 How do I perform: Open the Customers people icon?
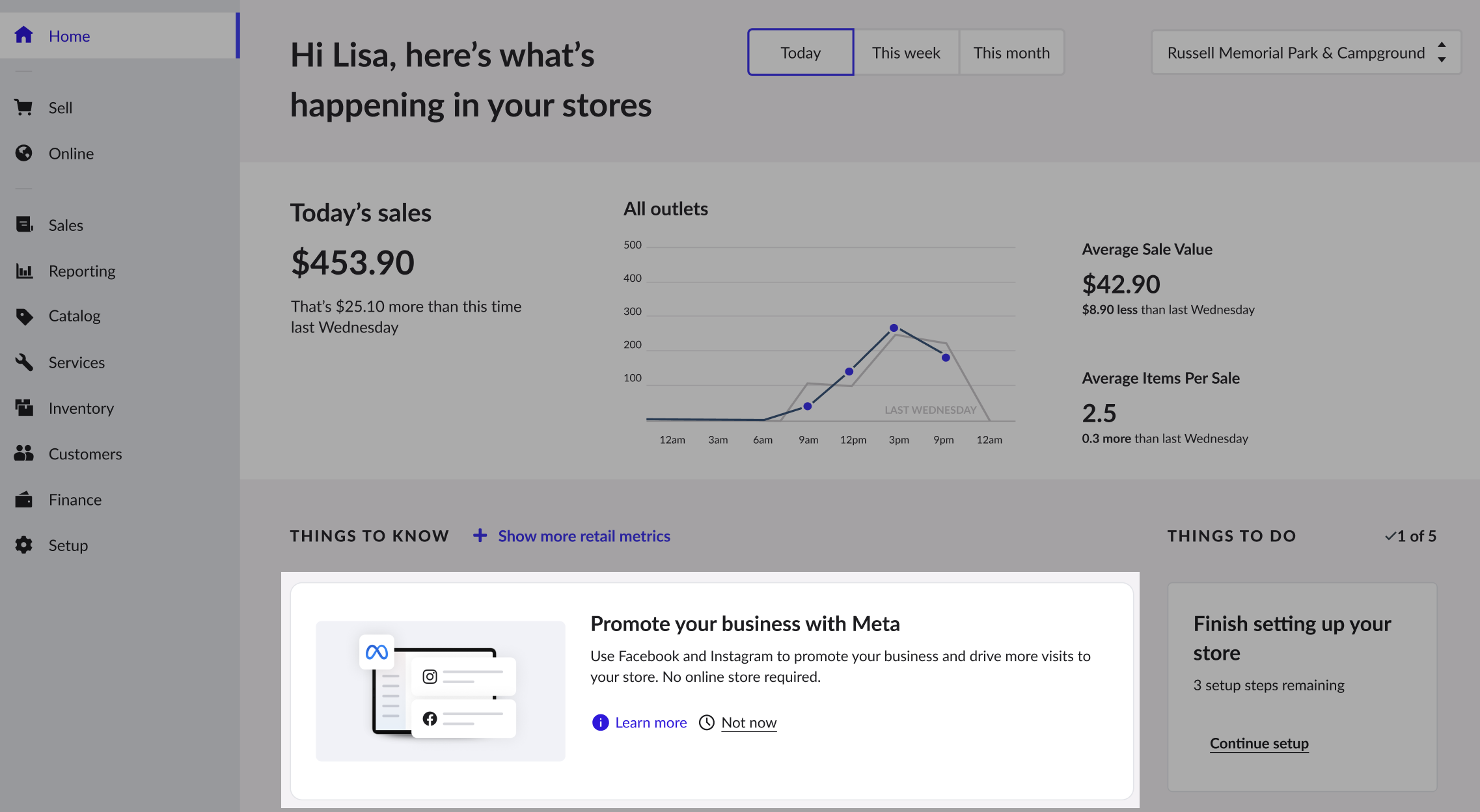pyautogui.click(x=24, y=453)
